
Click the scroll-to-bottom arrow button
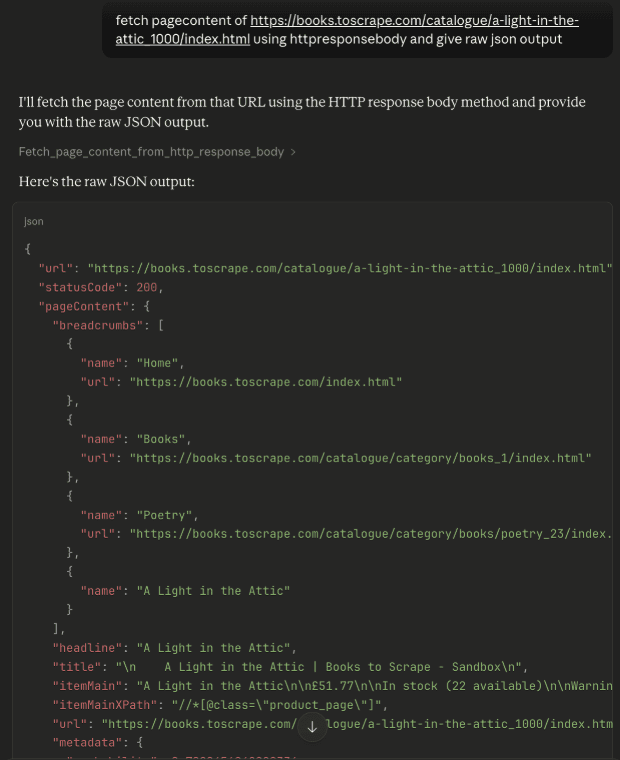point(312,727)
